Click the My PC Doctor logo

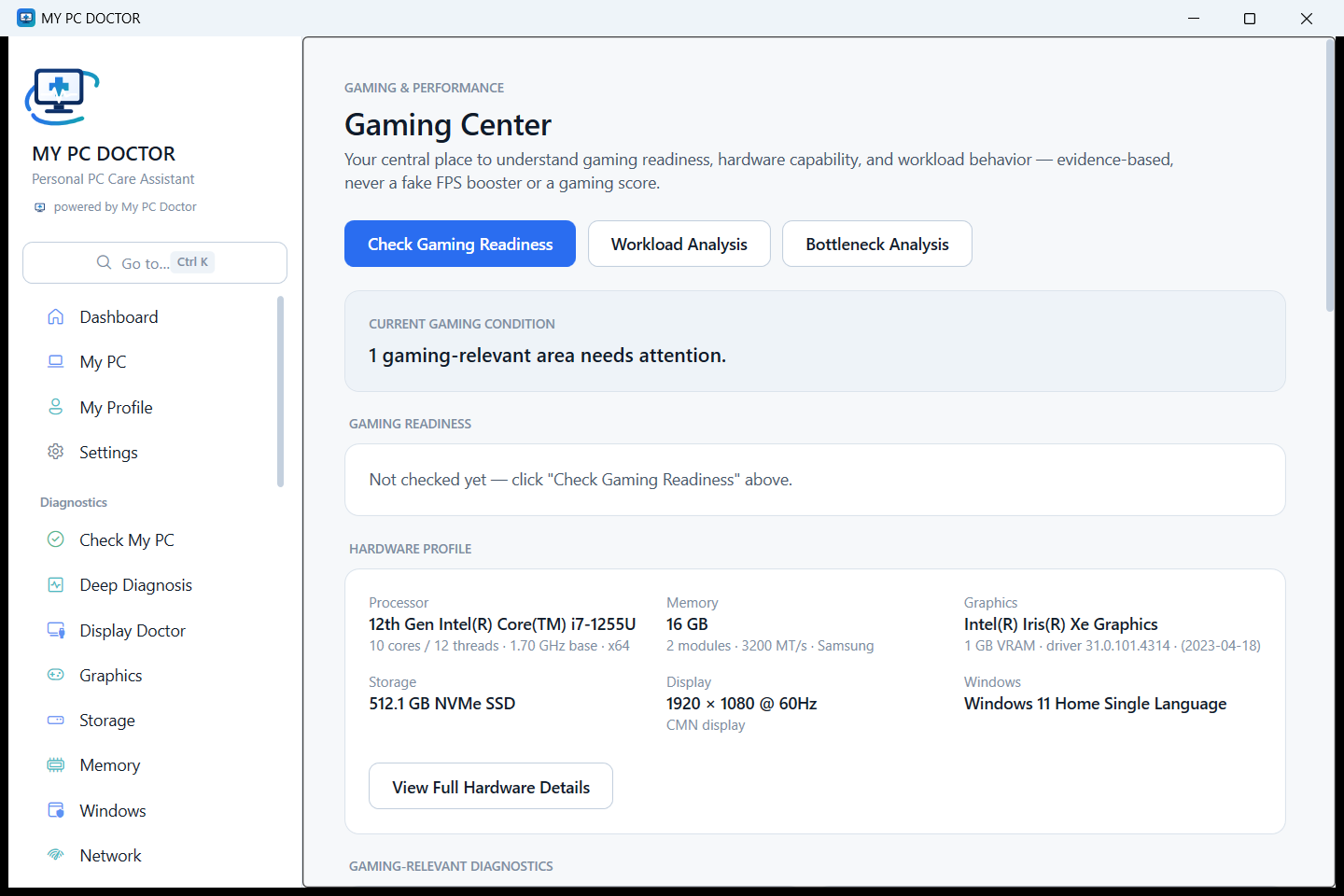pyautogui.click(x=62, y=96)
